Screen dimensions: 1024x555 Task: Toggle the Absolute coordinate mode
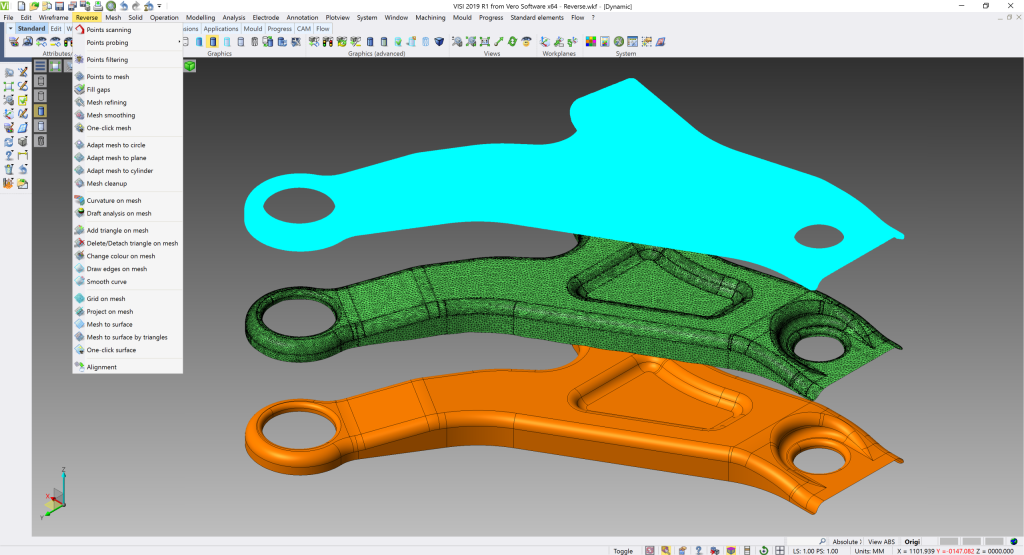tap(846, 541)
